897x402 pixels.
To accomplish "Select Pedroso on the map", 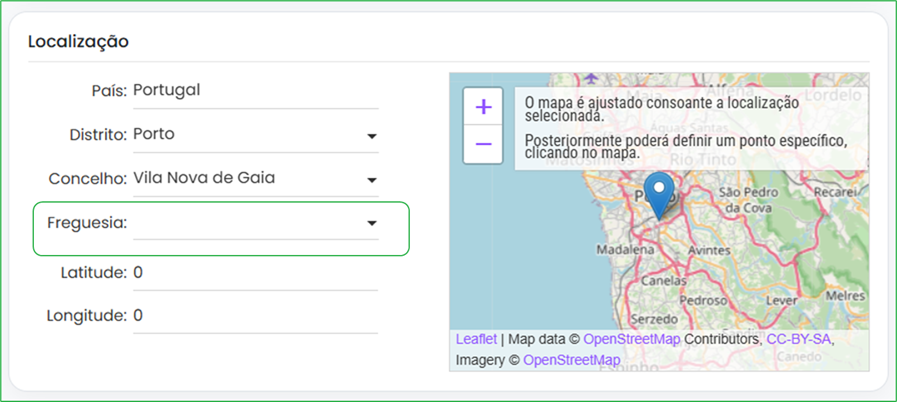I will click(702, 299).
